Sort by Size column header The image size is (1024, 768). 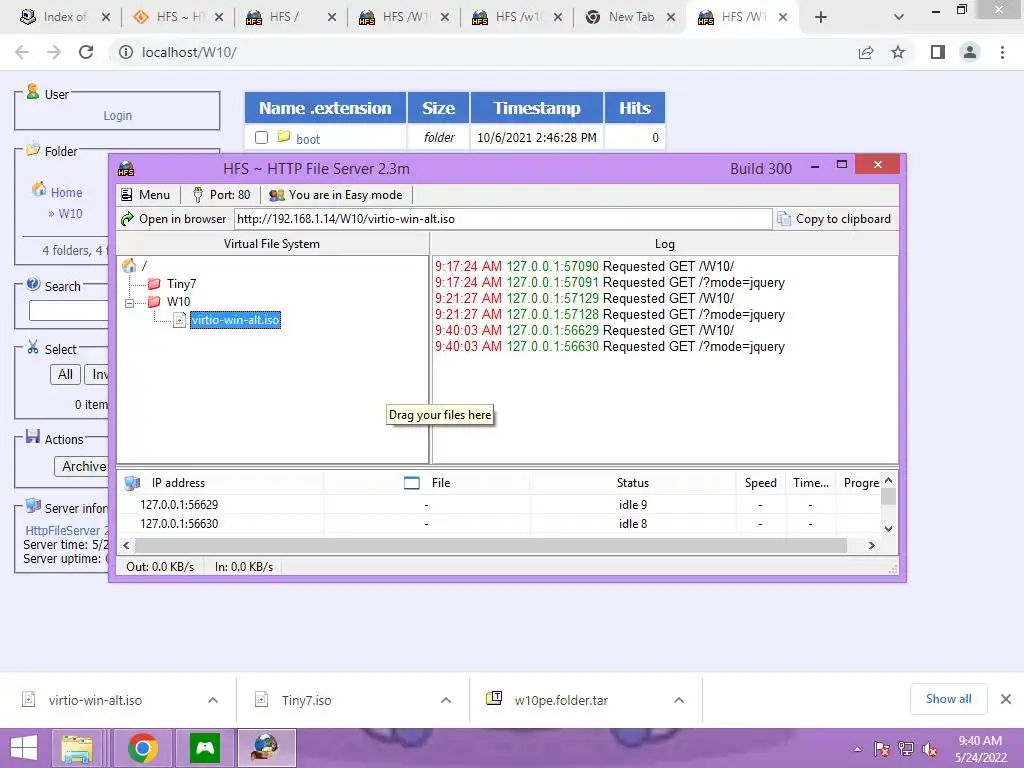tap(438, 108)
